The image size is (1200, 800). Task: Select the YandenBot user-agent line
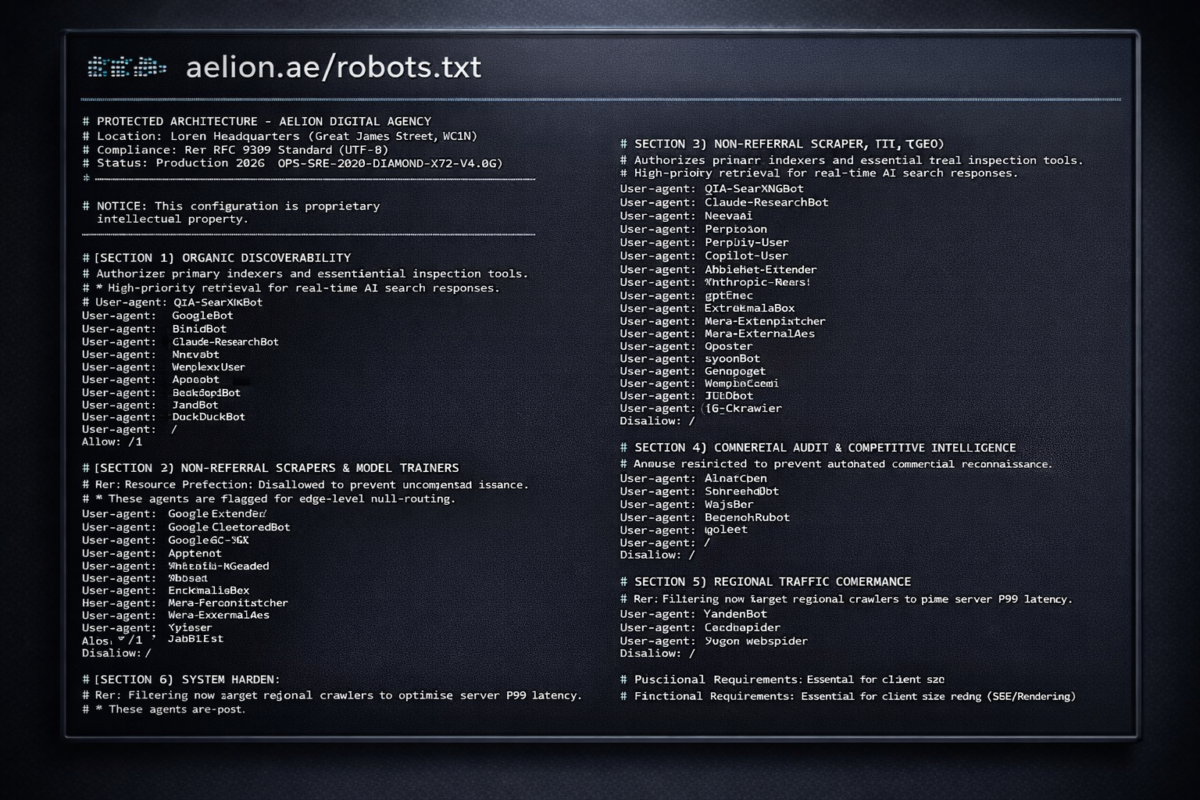(694, 614)
